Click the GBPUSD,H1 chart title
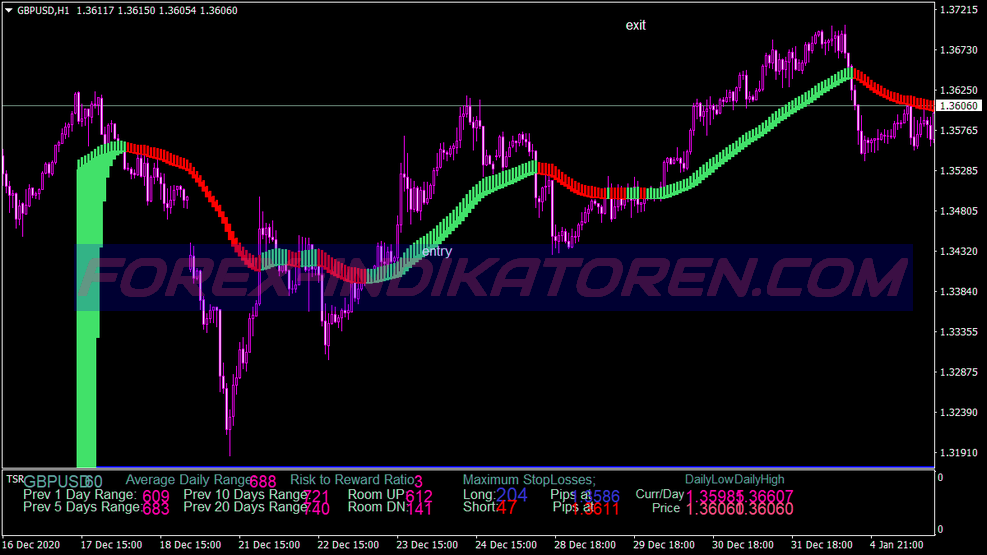This screenshot has width=987, height=555. pos(43,10)
